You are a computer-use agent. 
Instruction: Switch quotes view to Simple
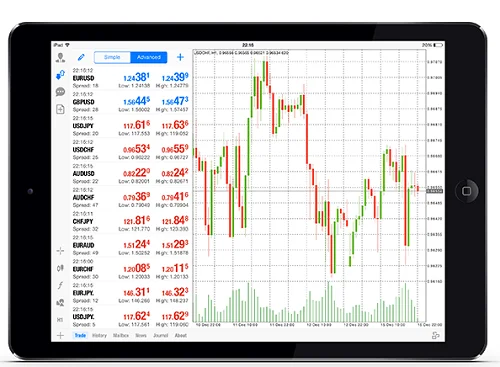pyautogui.click(x=112, y=57)
